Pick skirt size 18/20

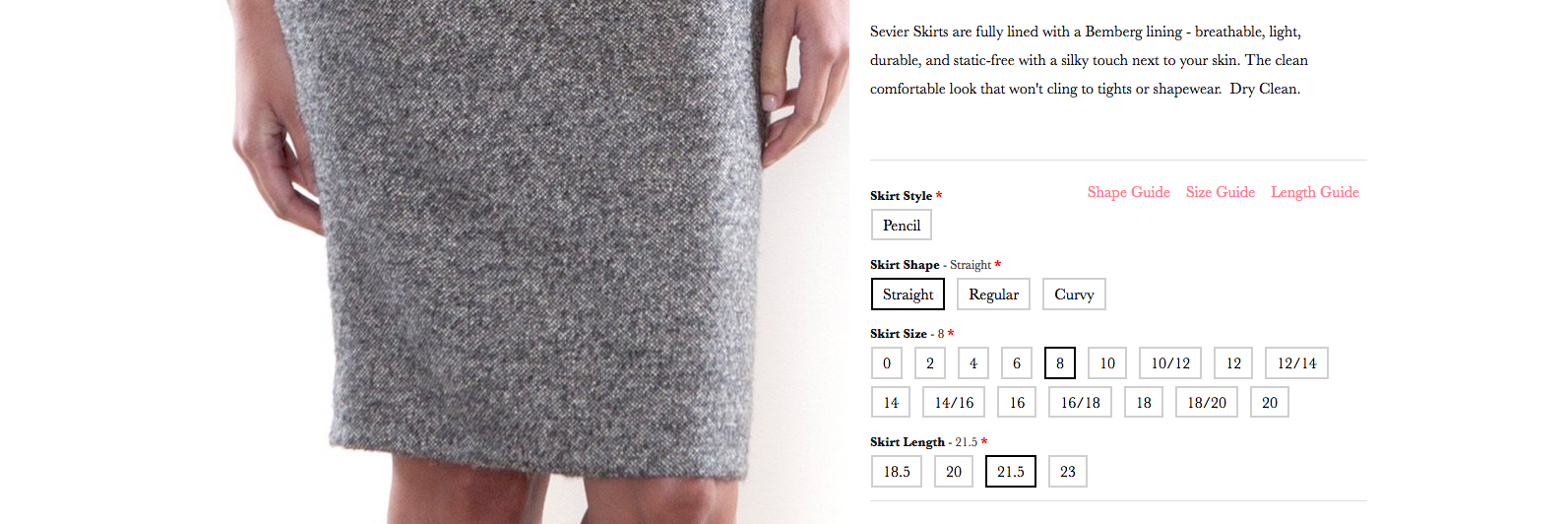pos(1207,402)
